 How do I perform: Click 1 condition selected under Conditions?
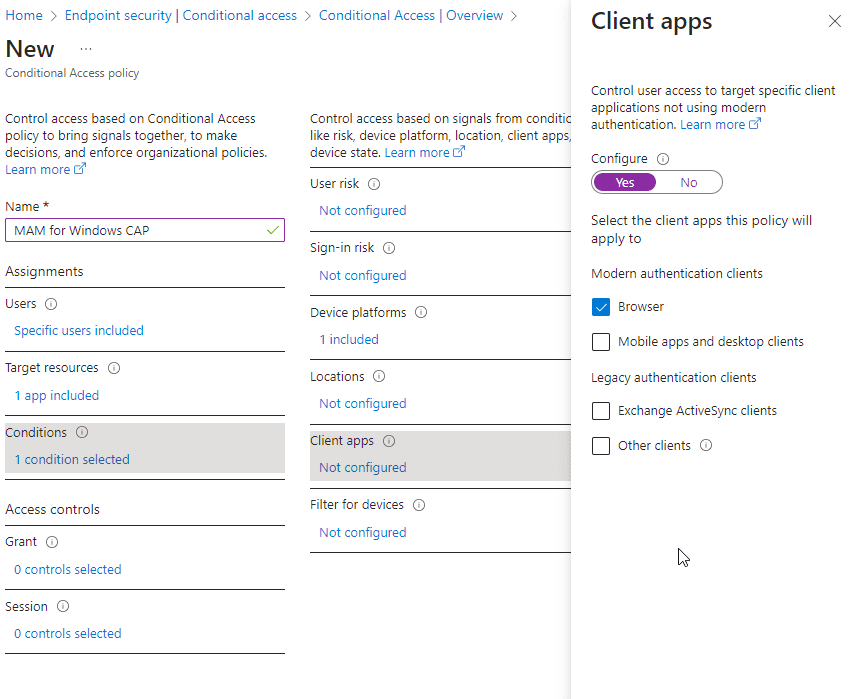[x=71, y=459]
